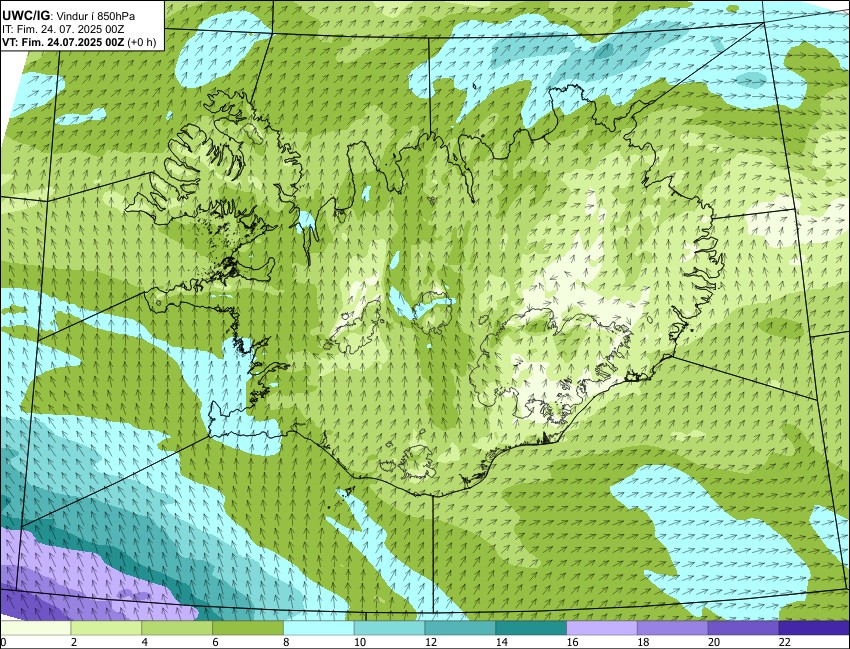The image size is (850, 649).
Task: Click the title text "UWC/IG: Vindur í 850hPa"
Action: tap(68, 16)
